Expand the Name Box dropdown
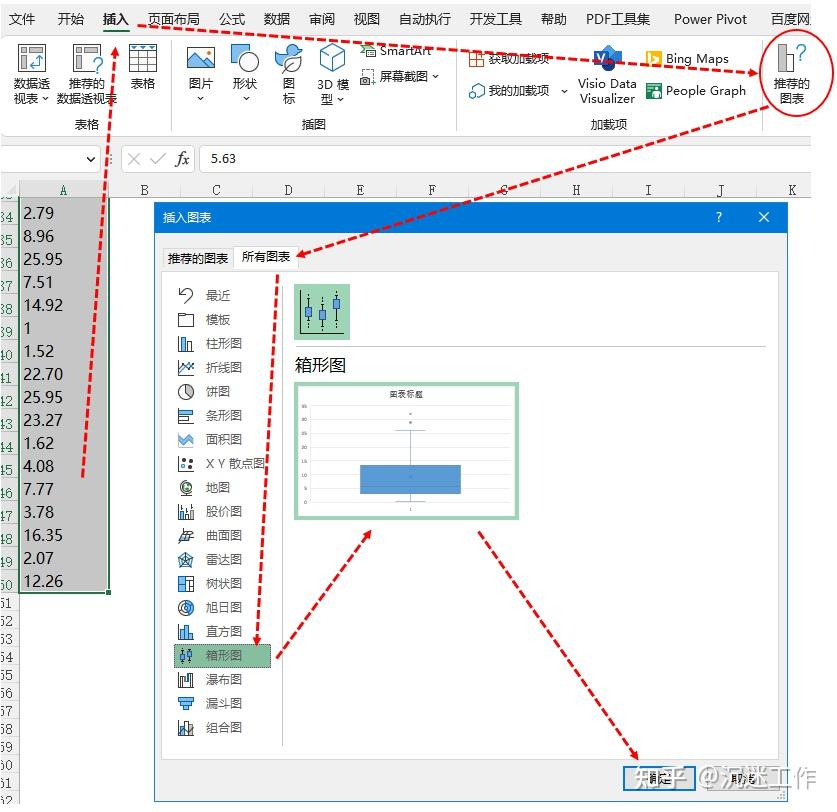 90,159
